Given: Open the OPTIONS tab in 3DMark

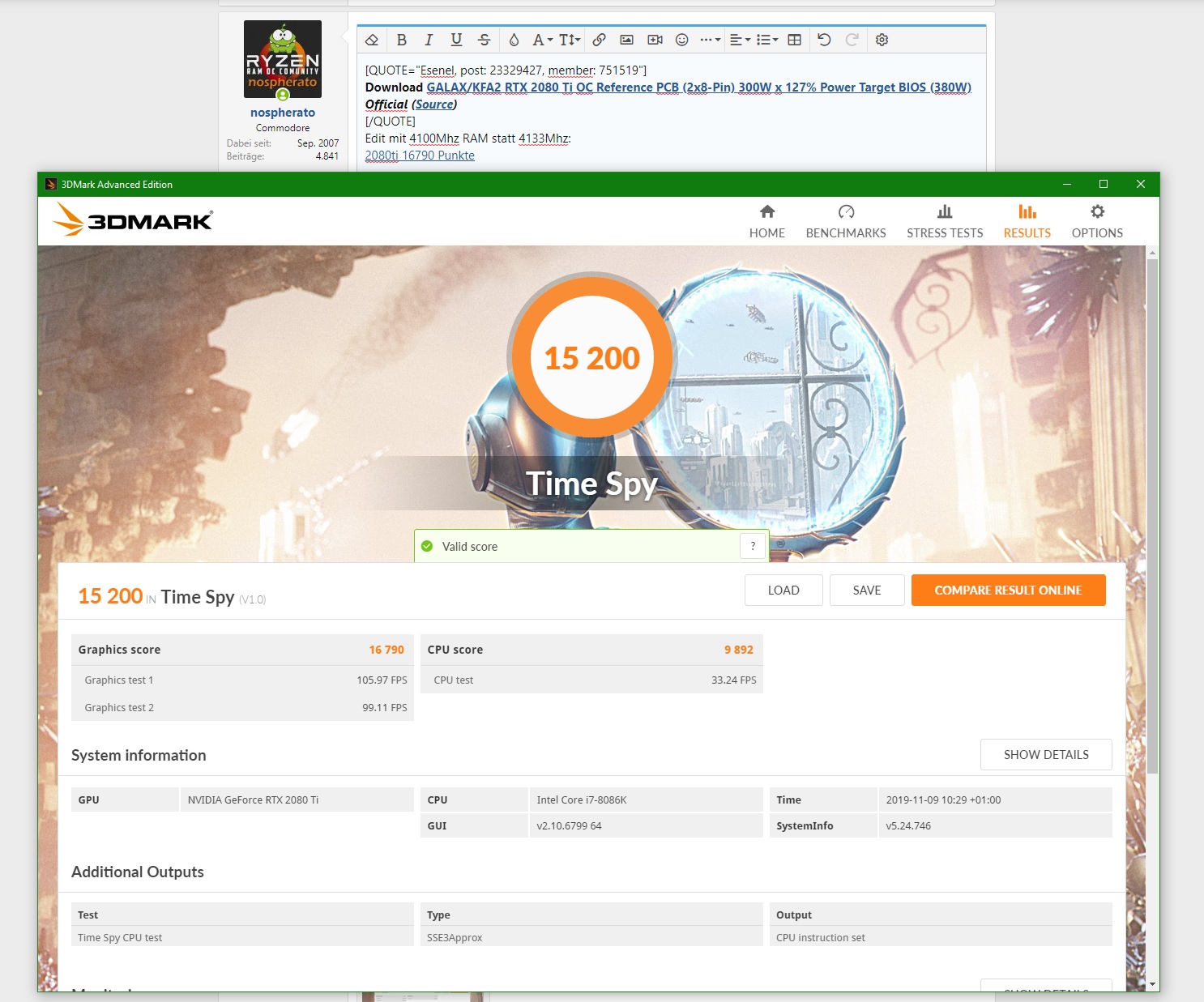Looking at the screenshot, I should tap(1097, 221).
